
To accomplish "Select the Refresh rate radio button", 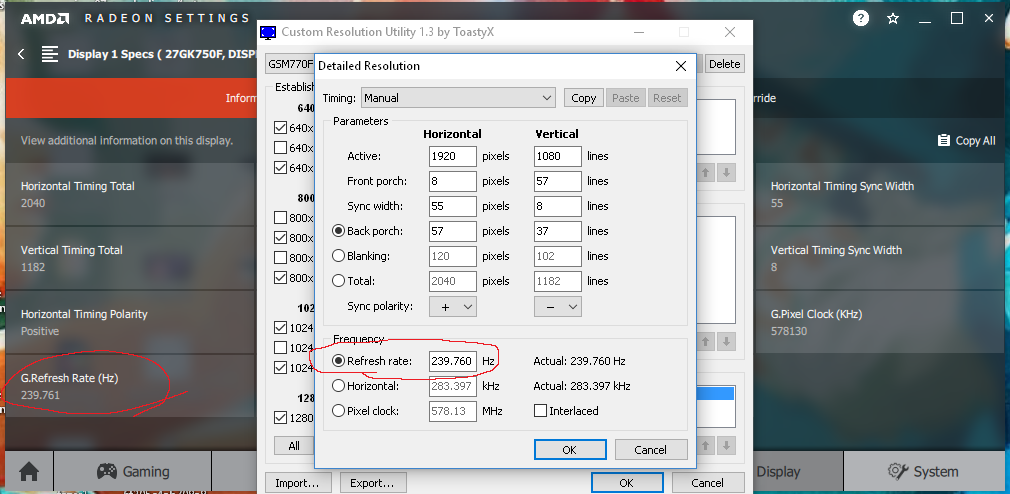I will point(338,360).
